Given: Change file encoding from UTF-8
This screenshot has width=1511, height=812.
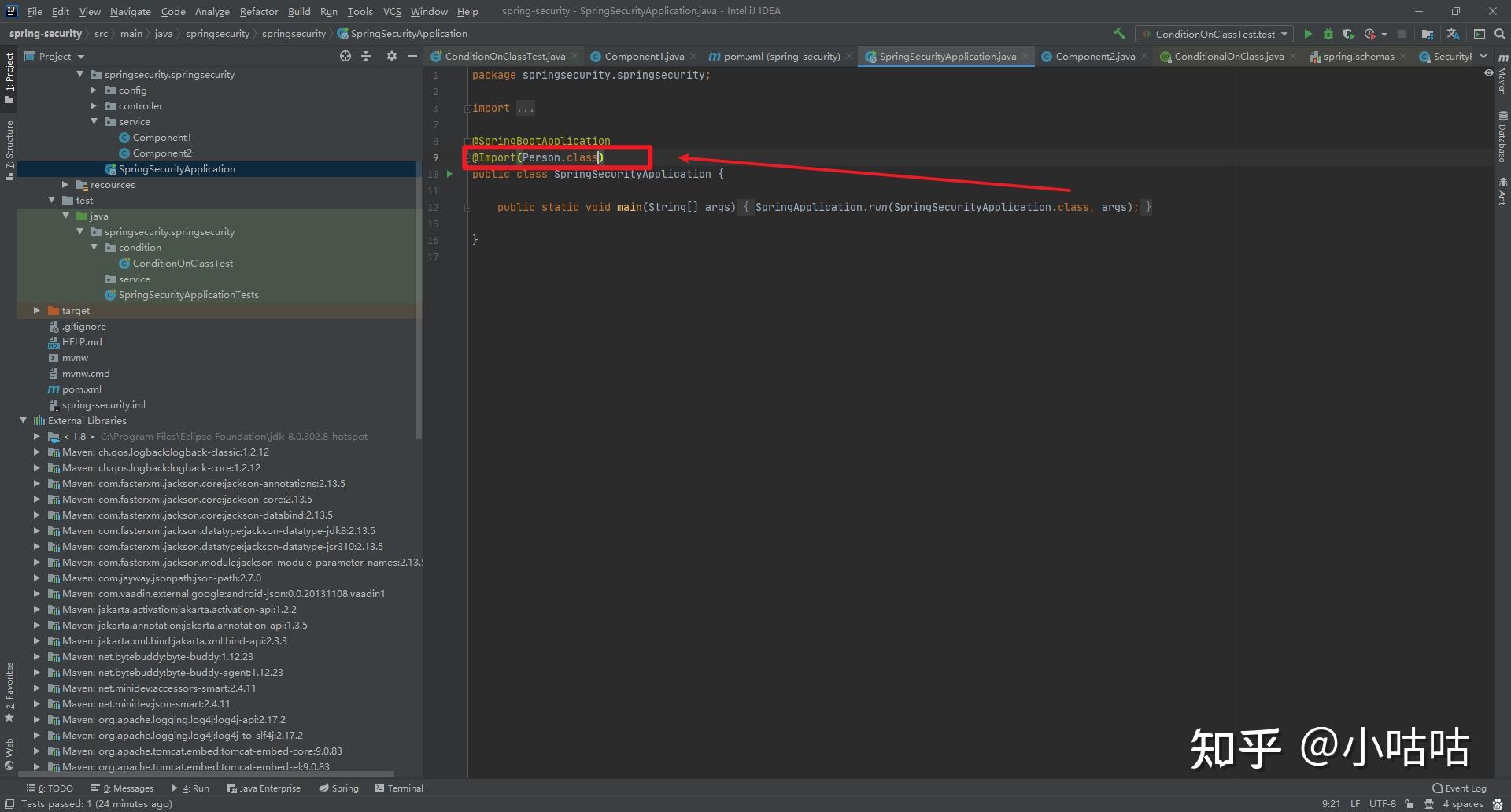Looking at the screenshot, I should (1382, 804).
